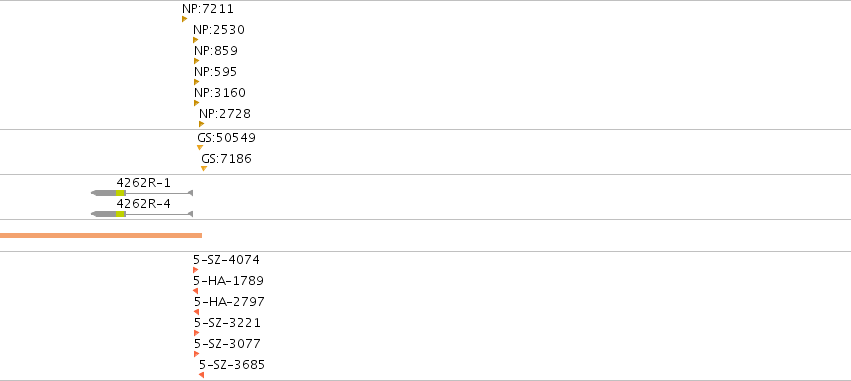Screen dimensions: 851x381
Task: Click the GS:50549 down-pointing marker
Action: pyautogui.click(x=200, y=148)
